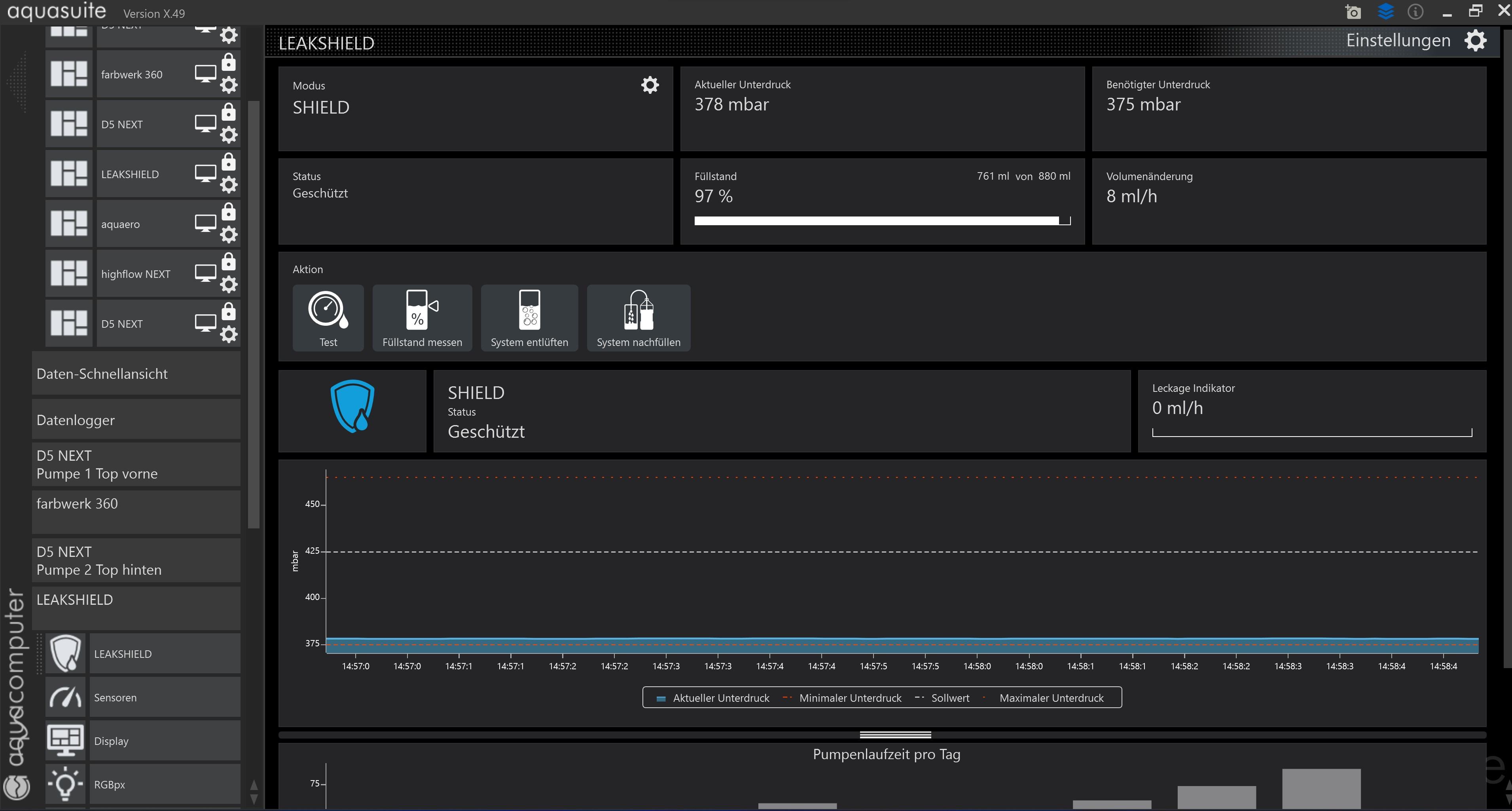1512x811 pixels.
Task: Click the Pumpenlaufzeit pro Tag chart title
Action: [886, 754]
